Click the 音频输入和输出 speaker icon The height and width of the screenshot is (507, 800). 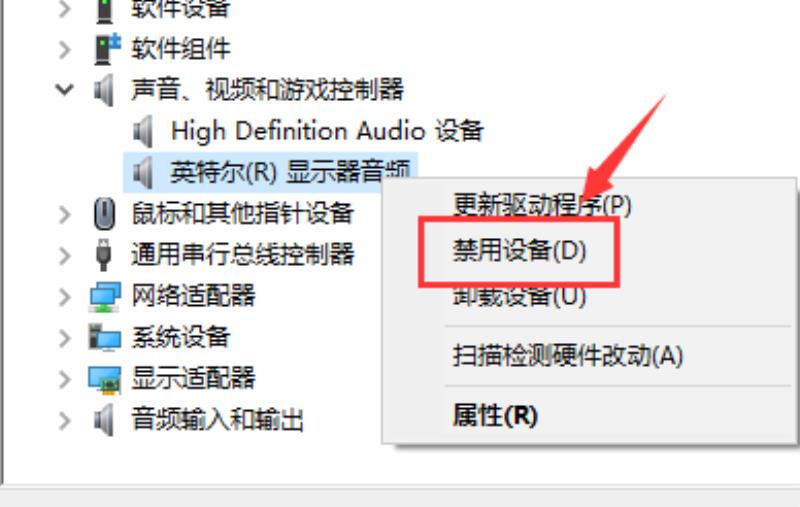click(104, 420)
